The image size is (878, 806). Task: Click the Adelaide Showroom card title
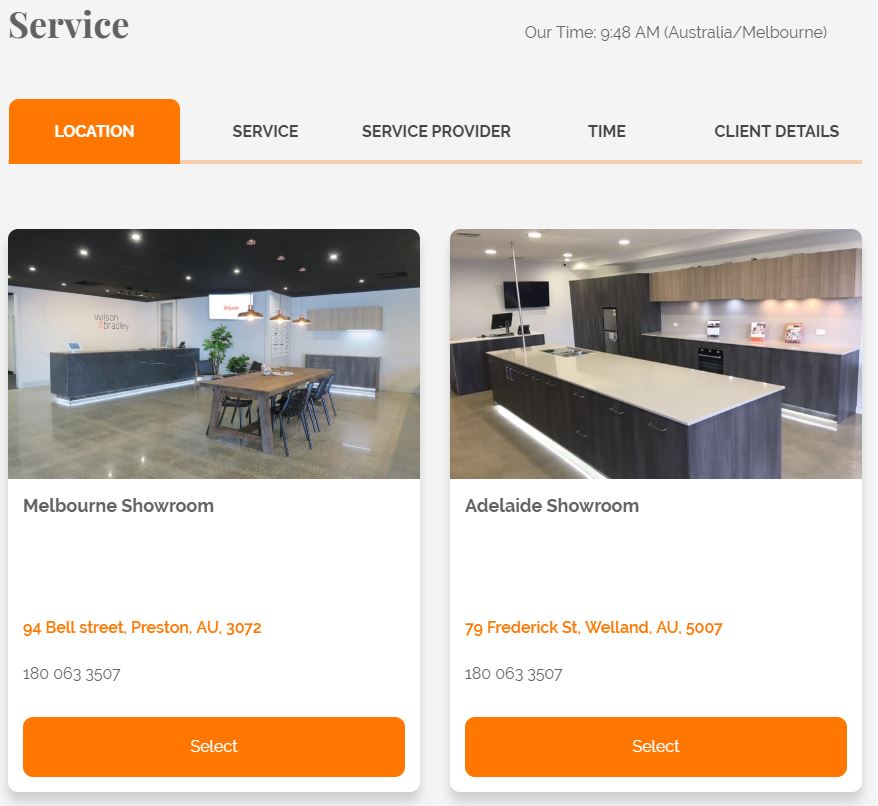click(x=552, y=506)
